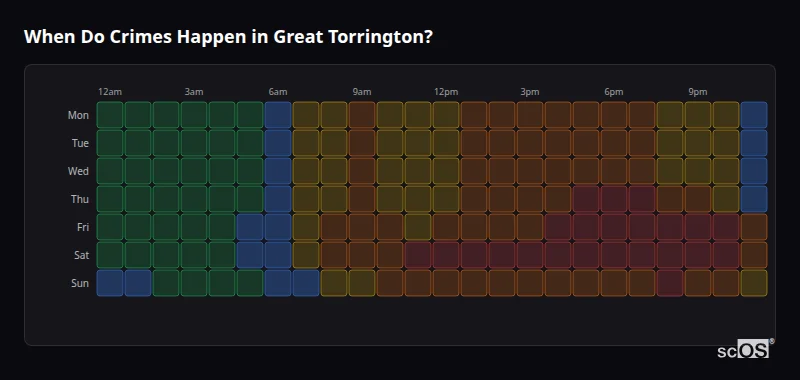
Task: Select the Sunday 7am blue cell
Action: point(306,283)
